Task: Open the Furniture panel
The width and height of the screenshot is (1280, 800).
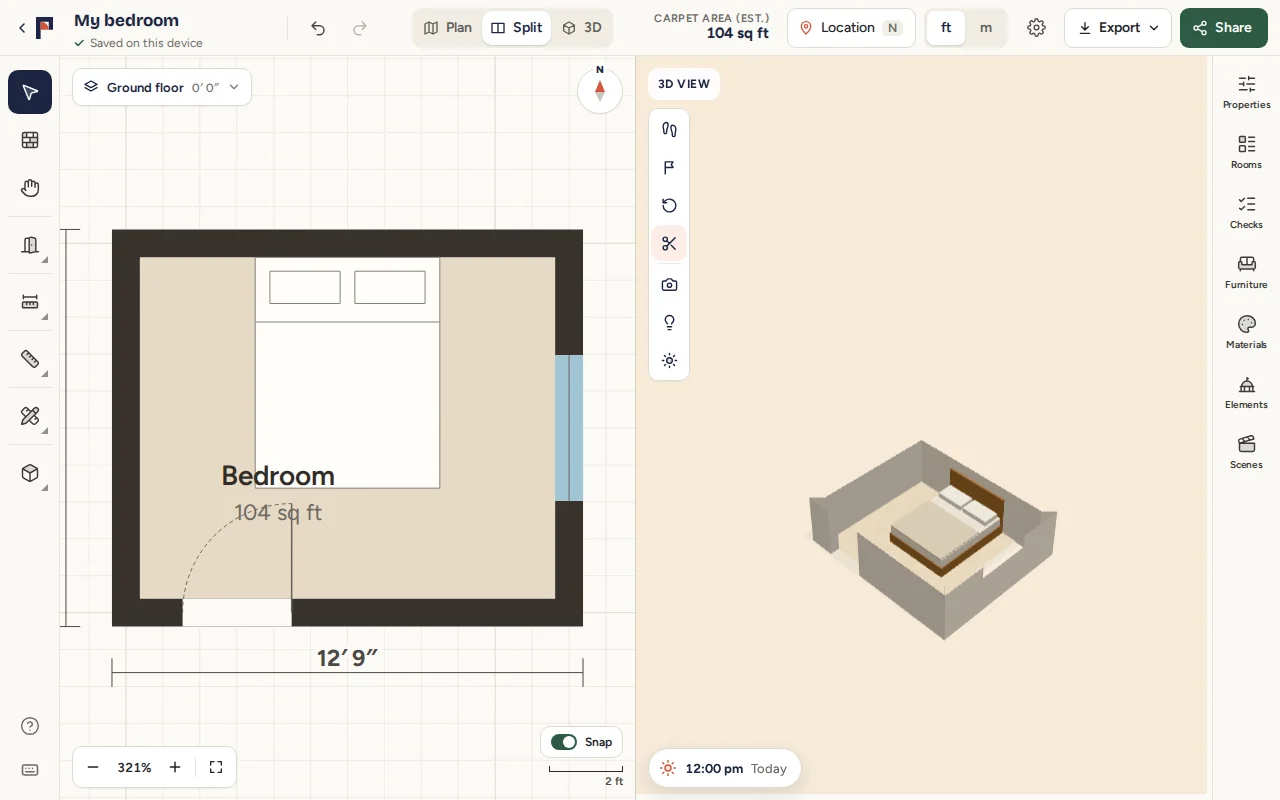Action: click(x=1246, y=272)
